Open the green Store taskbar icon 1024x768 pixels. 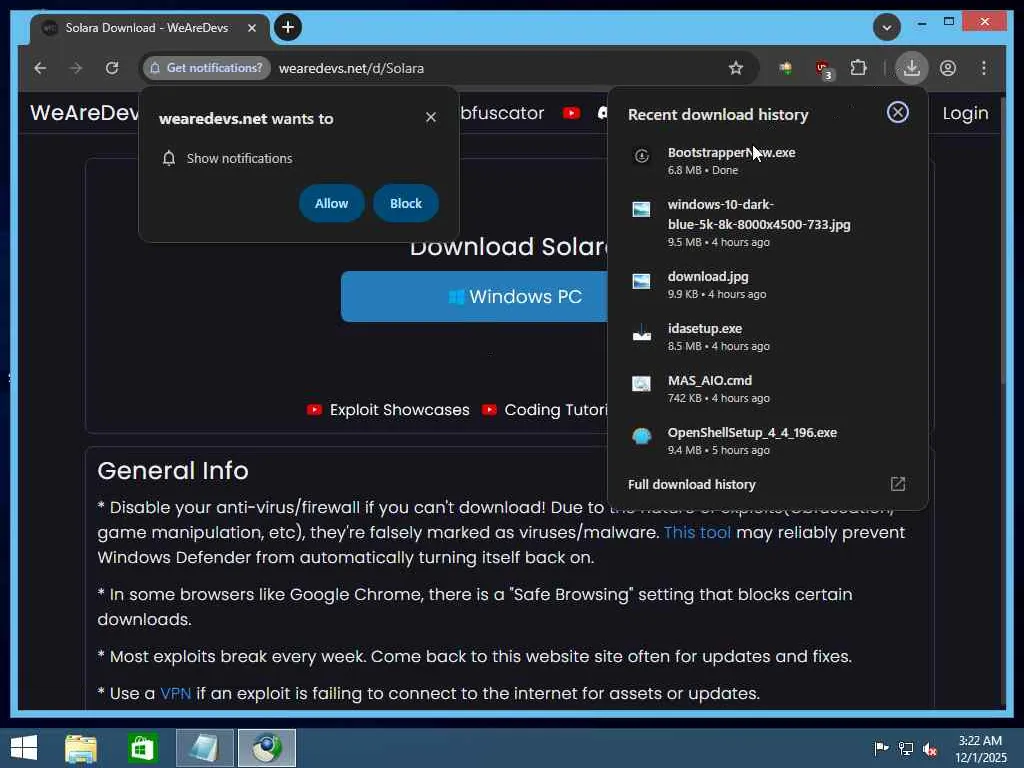(x=142, y=748)
